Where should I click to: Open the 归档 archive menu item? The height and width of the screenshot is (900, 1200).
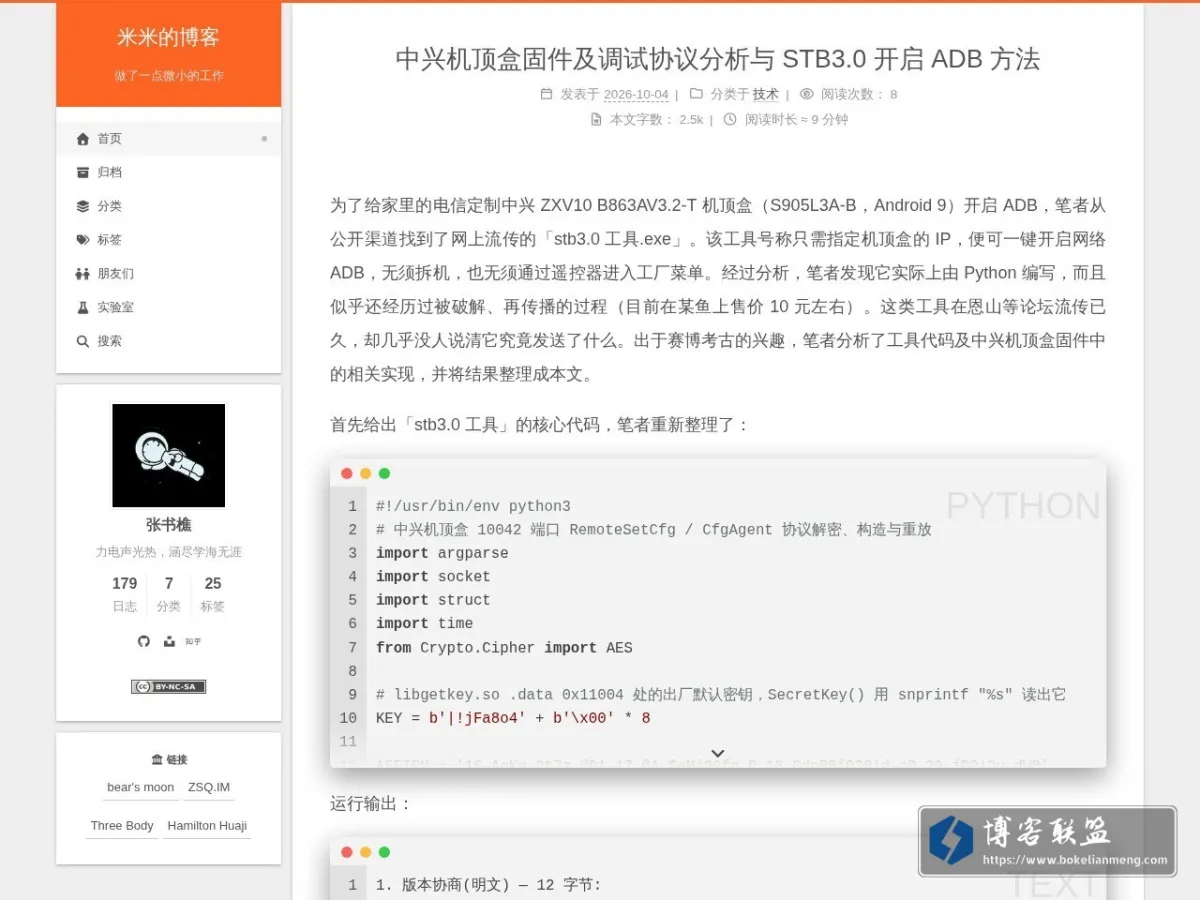click(168, 172)
